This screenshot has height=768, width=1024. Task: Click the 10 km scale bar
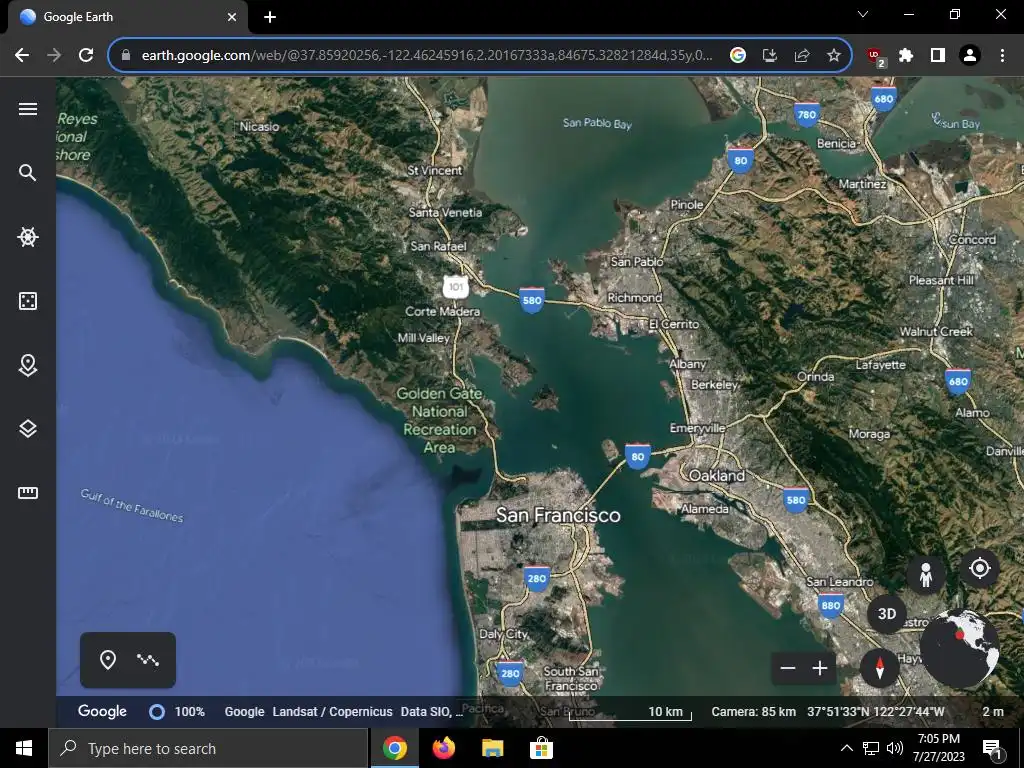click(630, 713)
